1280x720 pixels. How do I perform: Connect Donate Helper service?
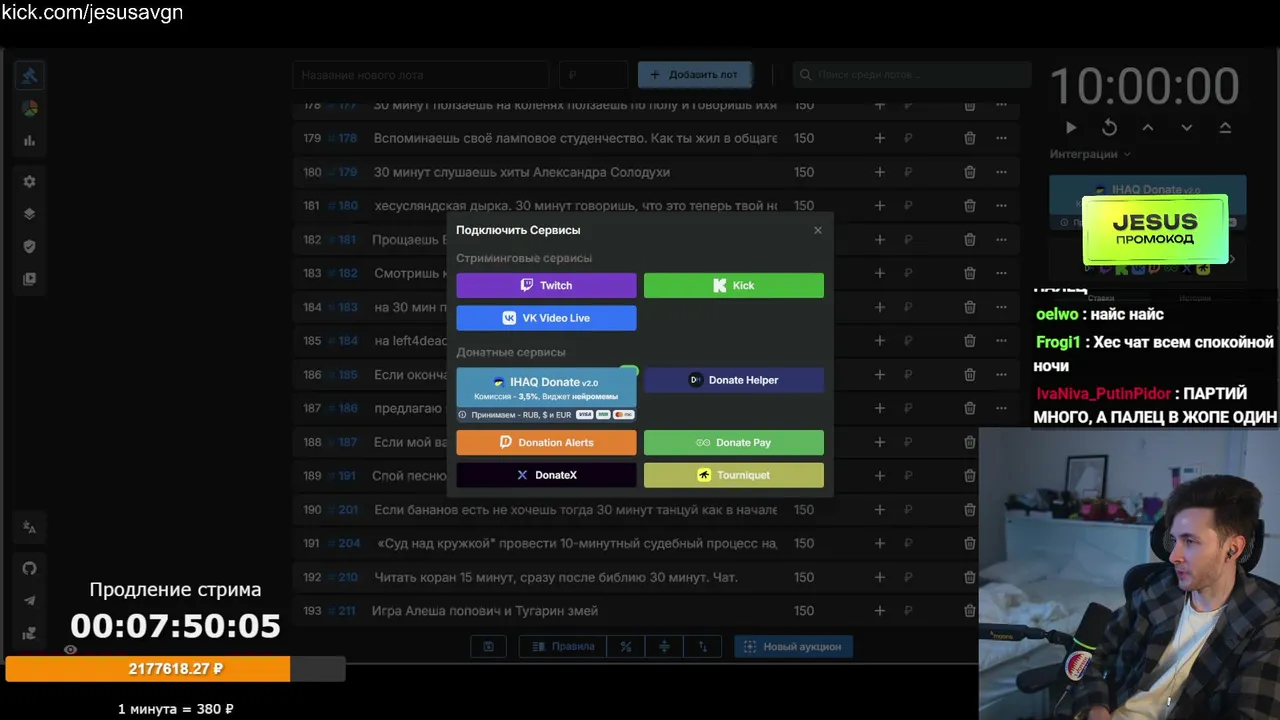734,380
